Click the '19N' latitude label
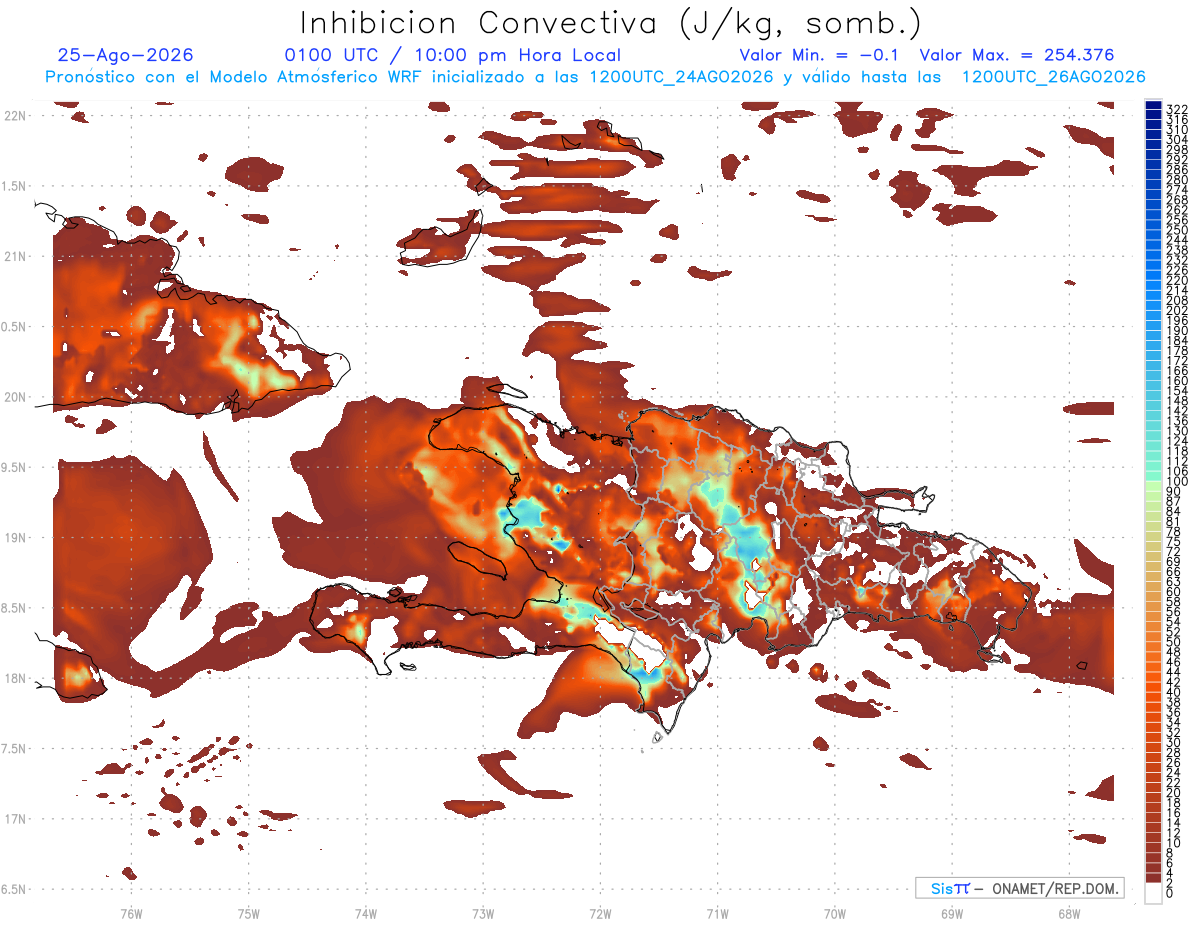Screen dimensions: 1200x927 [15, 538]
